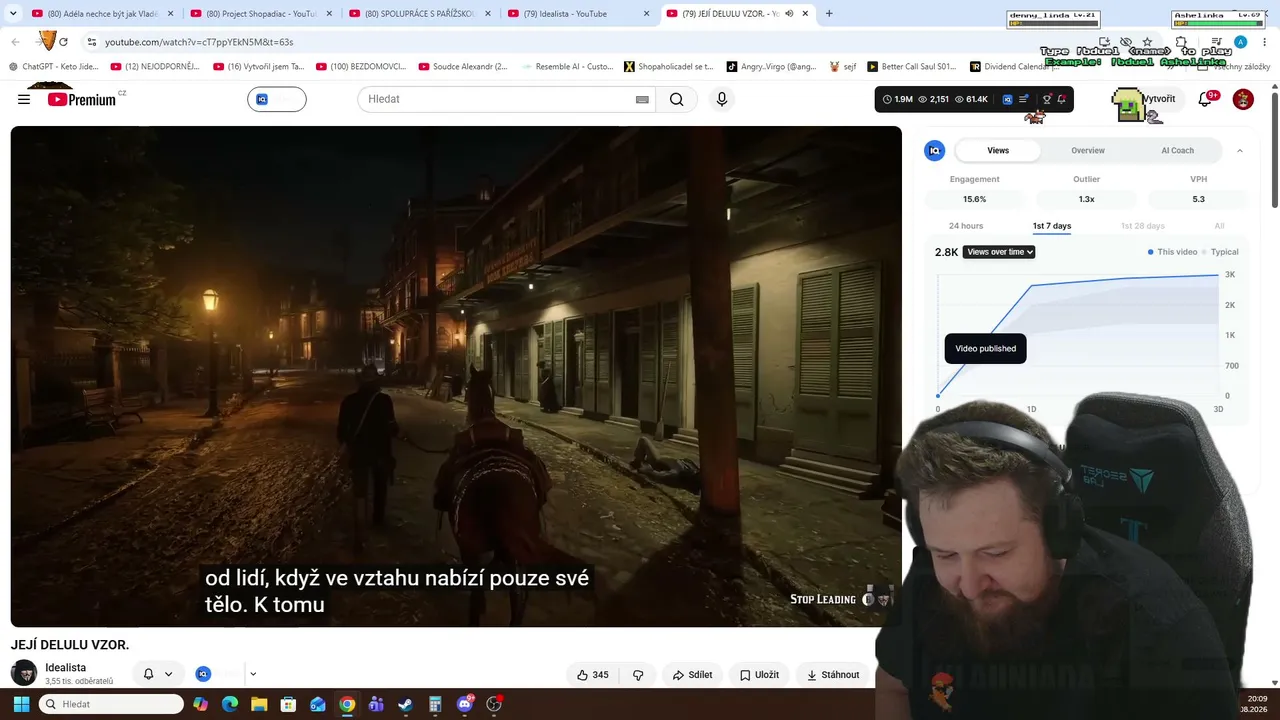This screenshot has width=1280, height=720.
Task: Open the Idealista channel name link
Action: click(x=65, y=667)
